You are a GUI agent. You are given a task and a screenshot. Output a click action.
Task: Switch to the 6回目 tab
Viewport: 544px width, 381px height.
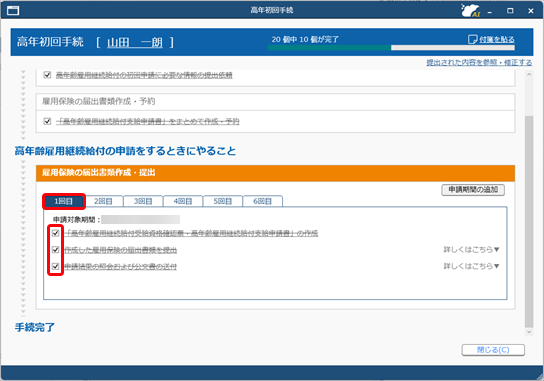263,201
